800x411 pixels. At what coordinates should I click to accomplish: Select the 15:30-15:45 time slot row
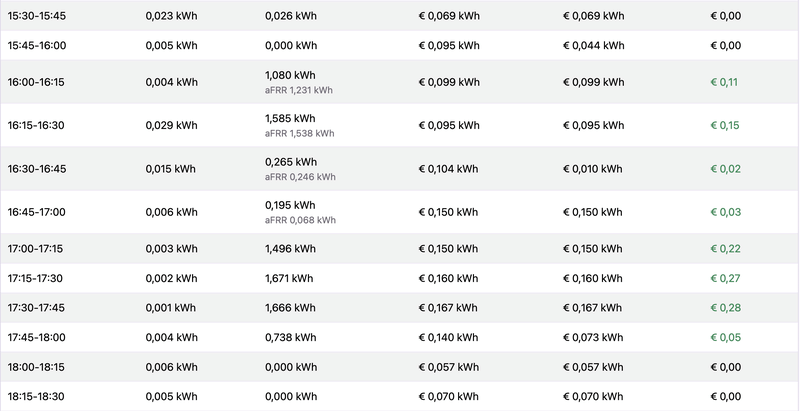pos(400,16)
